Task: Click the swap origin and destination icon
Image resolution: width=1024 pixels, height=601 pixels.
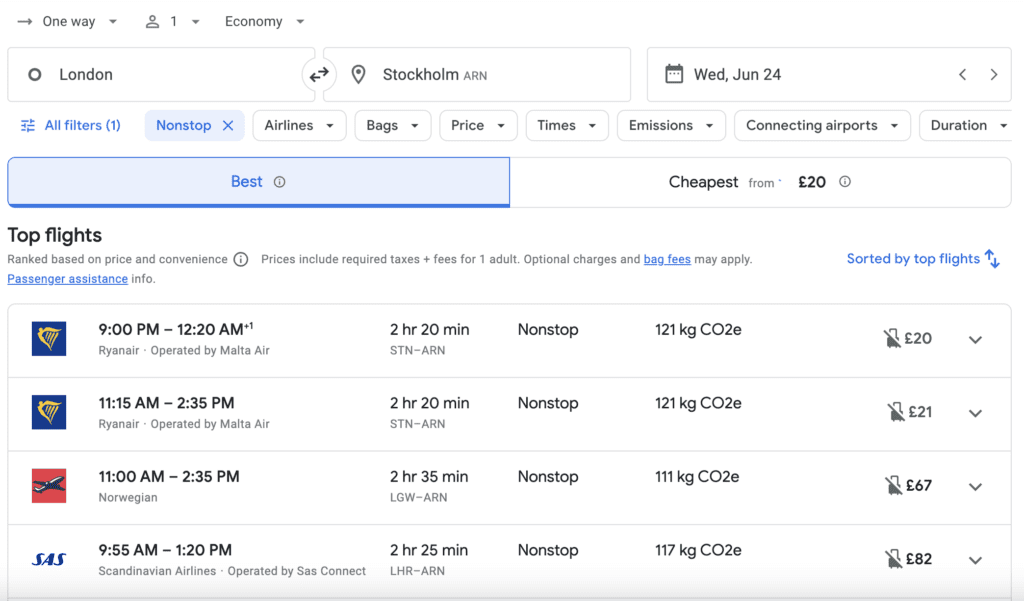Action: pyautogui.click(x=318, y=73)
